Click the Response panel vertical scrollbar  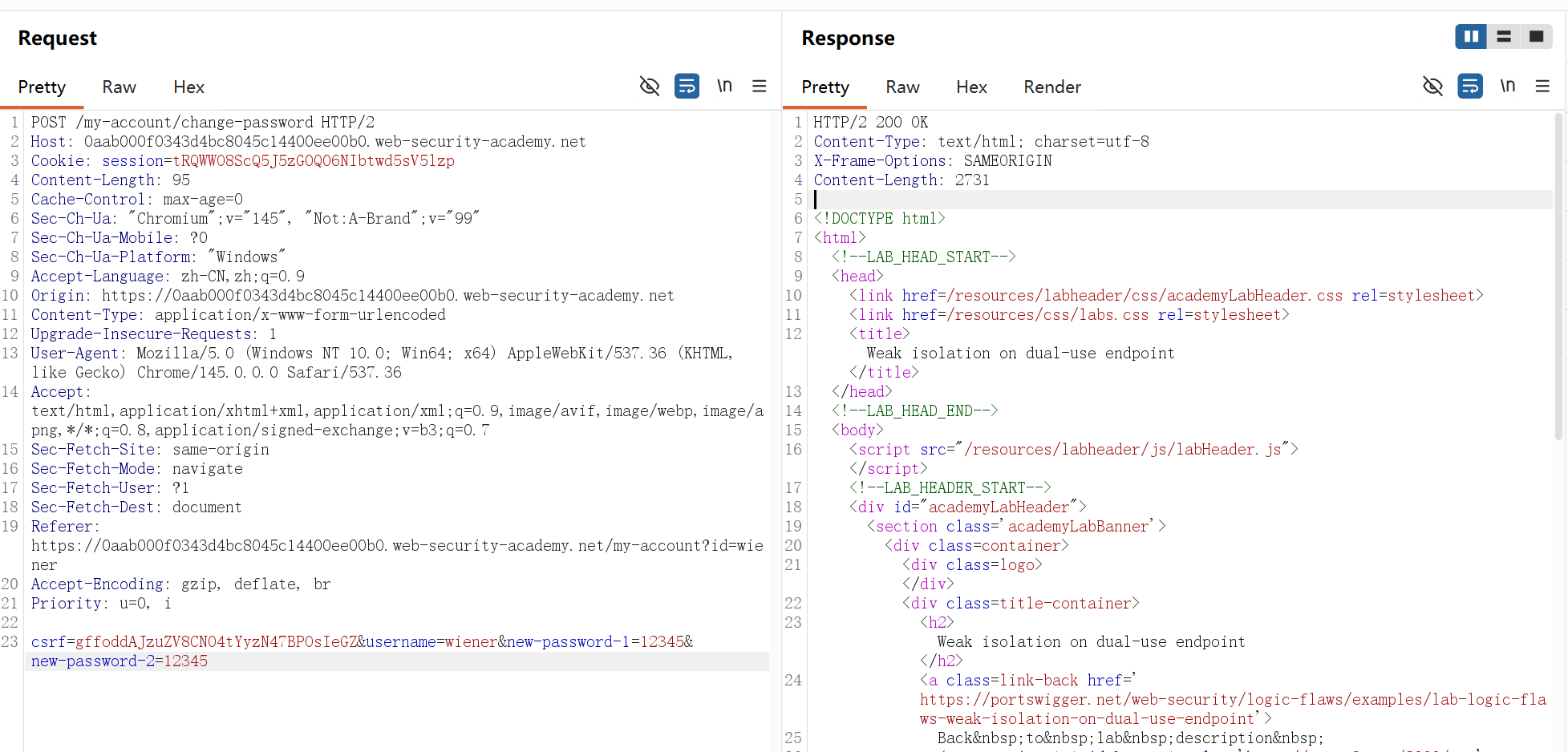(1559, 277)
